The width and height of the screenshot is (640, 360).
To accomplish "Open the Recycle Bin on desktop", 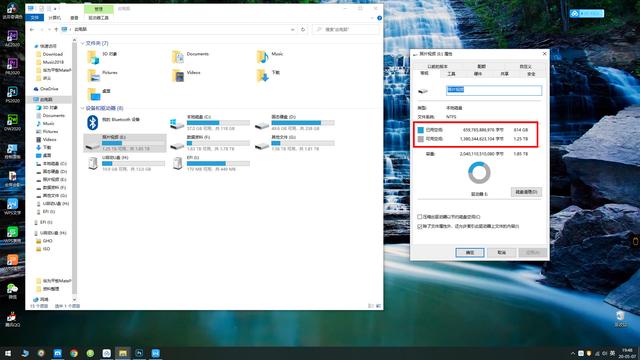I will point(620,318).
